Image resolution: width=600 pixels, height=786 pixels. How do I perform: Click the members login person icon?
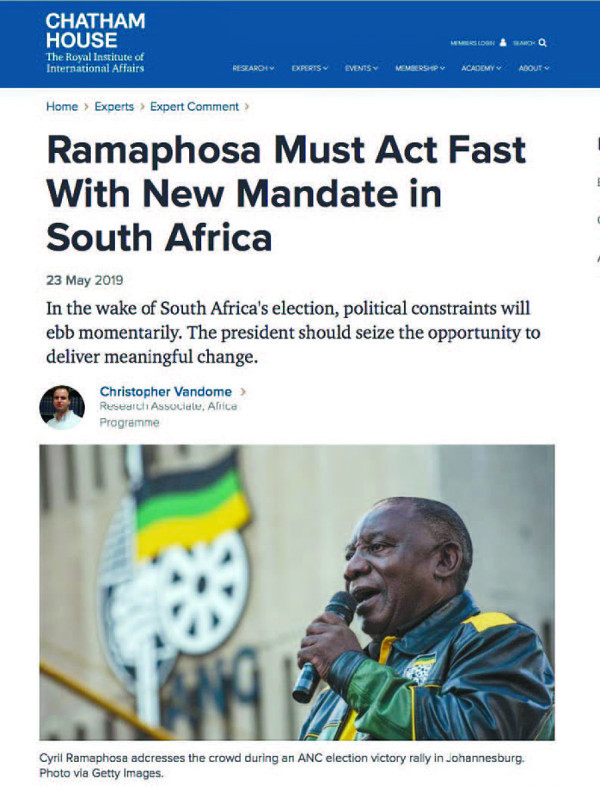(503, 43)
